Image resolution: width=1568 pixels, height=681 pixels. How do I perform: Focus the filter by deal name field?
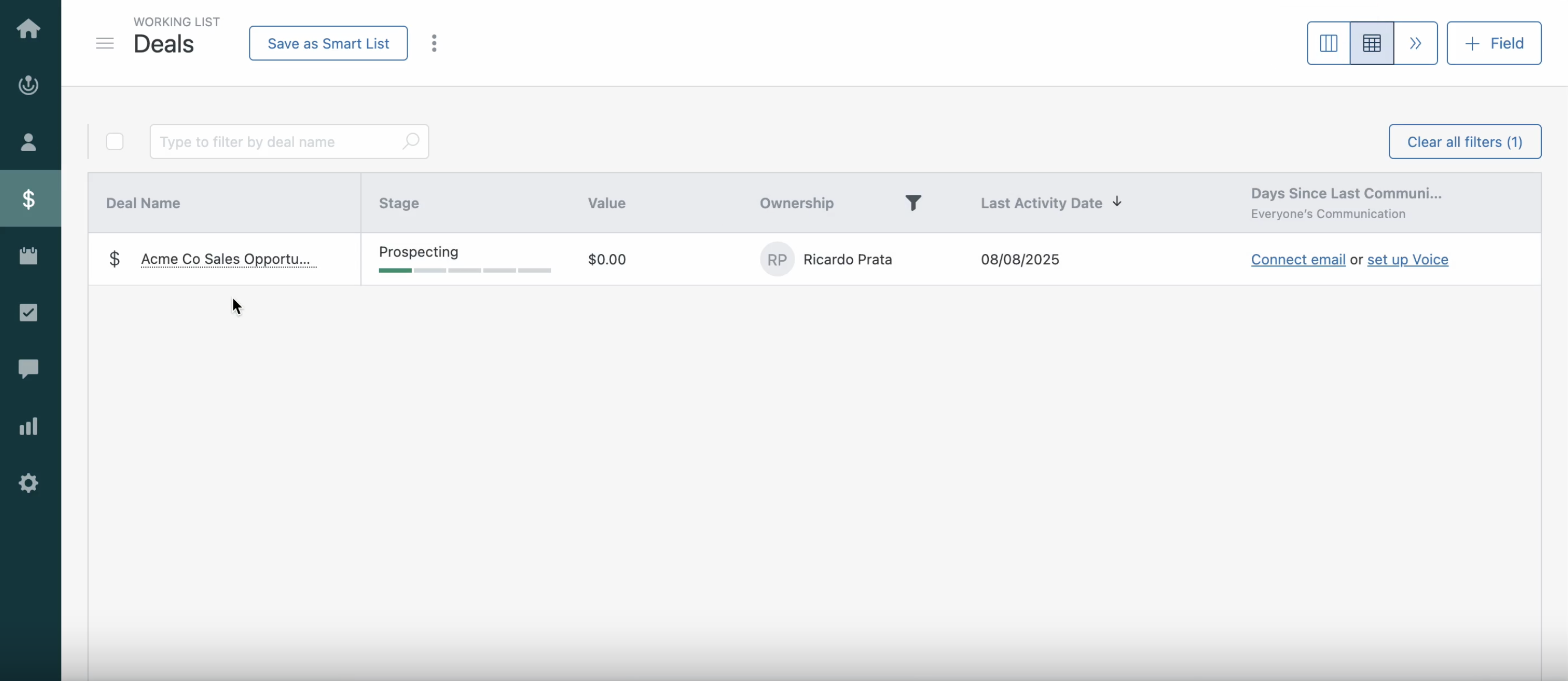289,141
